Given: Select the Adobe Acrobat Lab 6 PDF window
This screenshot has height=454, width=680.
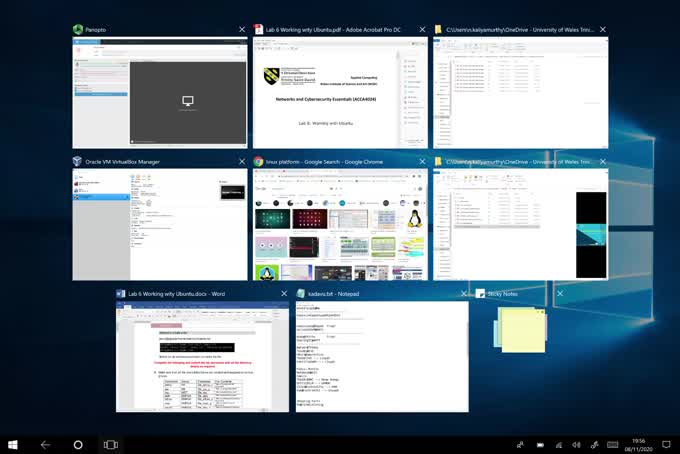Looking at the screenshot, I should [340, 94].
